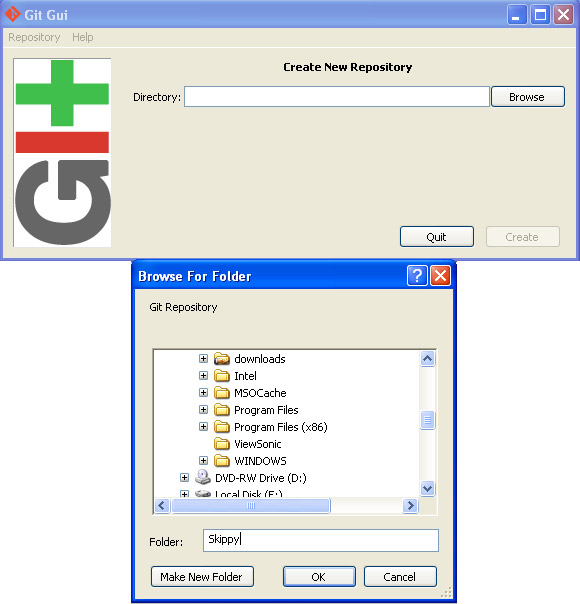Click the help question mark in Browse For Folder
580x604 pixels.
[x=417, y=276]
